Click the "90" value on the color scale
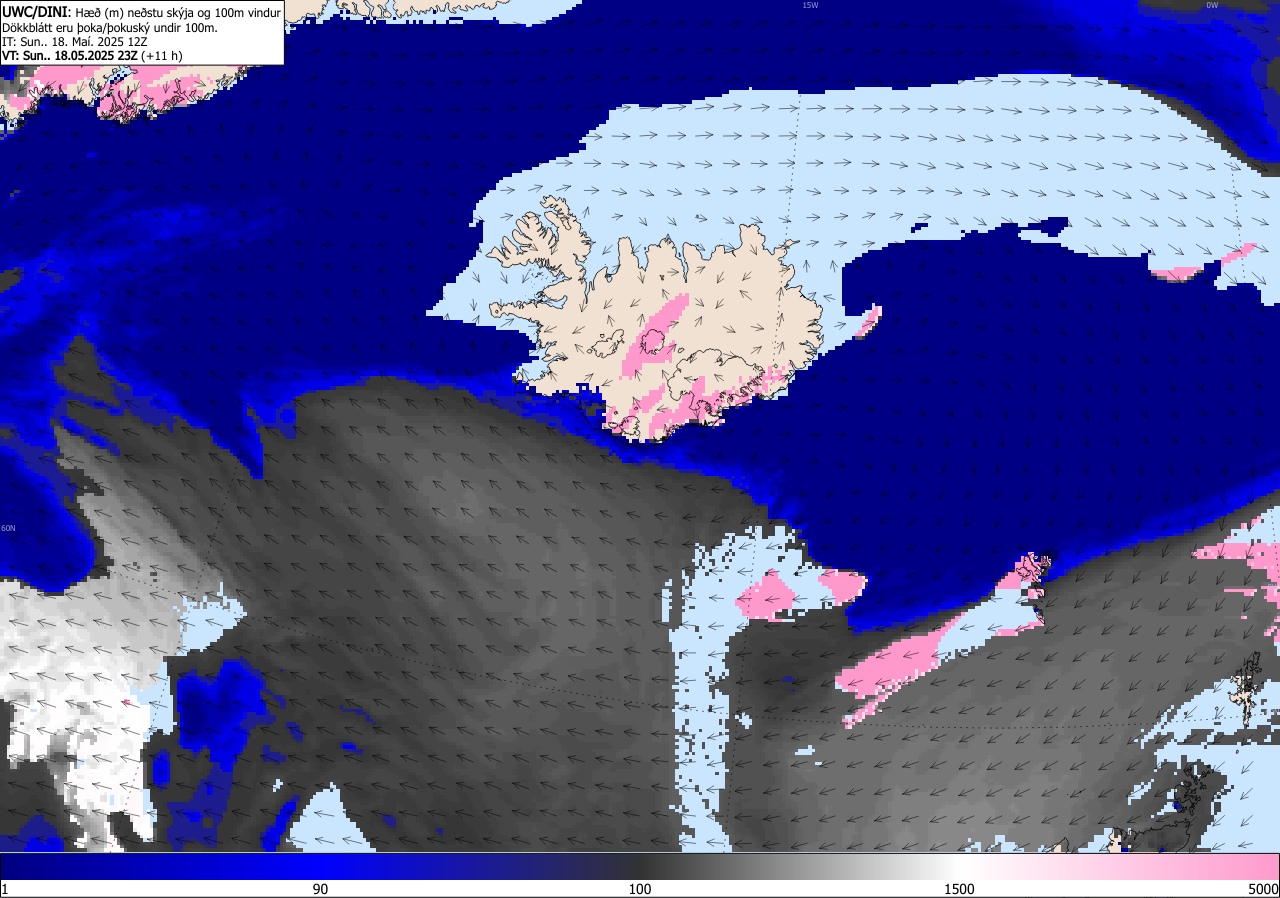 [320, 889]
